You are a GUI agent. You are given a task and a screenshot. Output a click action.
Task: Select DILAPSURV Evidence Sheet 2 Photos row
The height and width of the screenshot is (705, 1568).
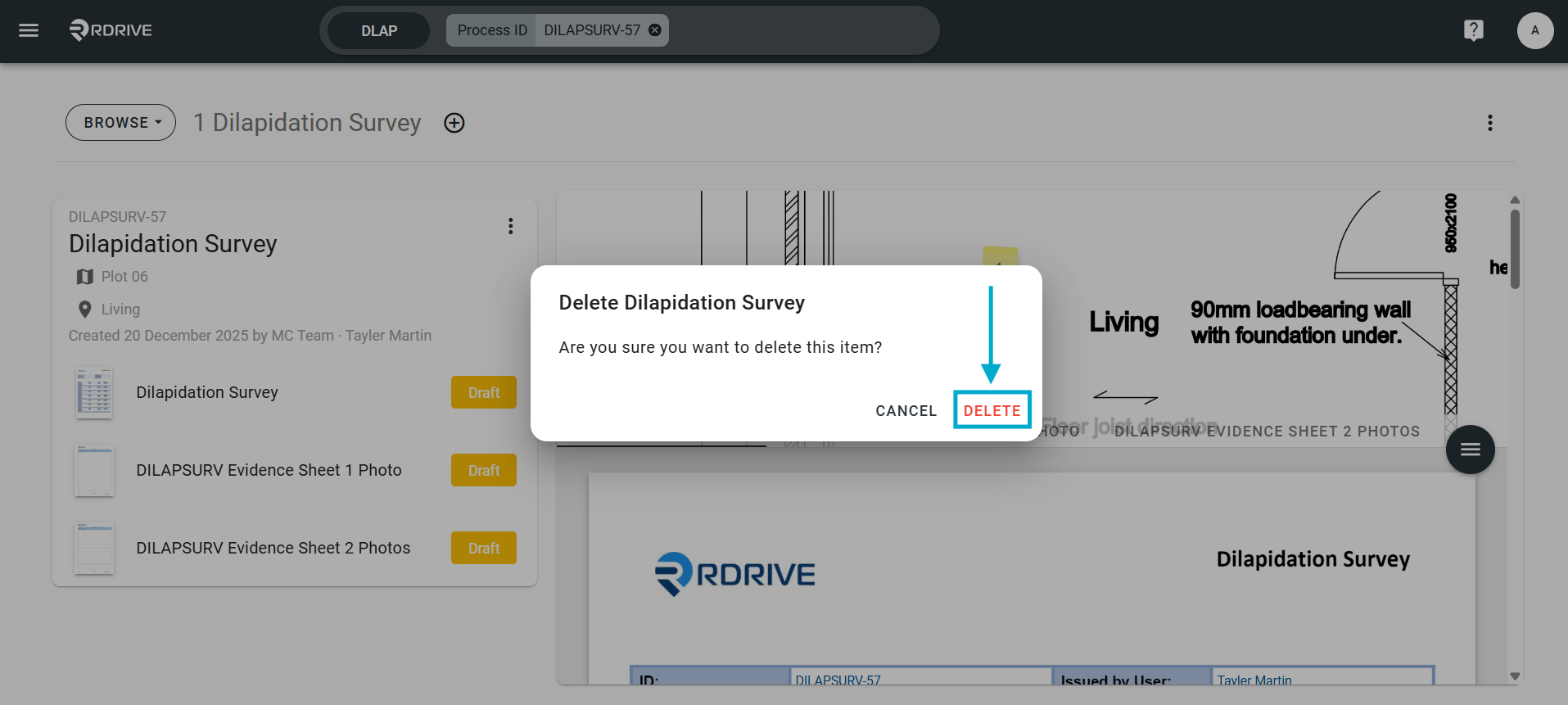[x=295, y=548]
